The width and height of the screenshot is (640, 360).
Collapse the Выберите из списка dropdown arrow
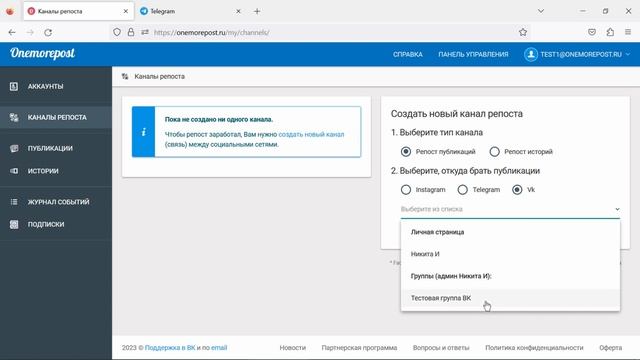click(x=617, y=209)
